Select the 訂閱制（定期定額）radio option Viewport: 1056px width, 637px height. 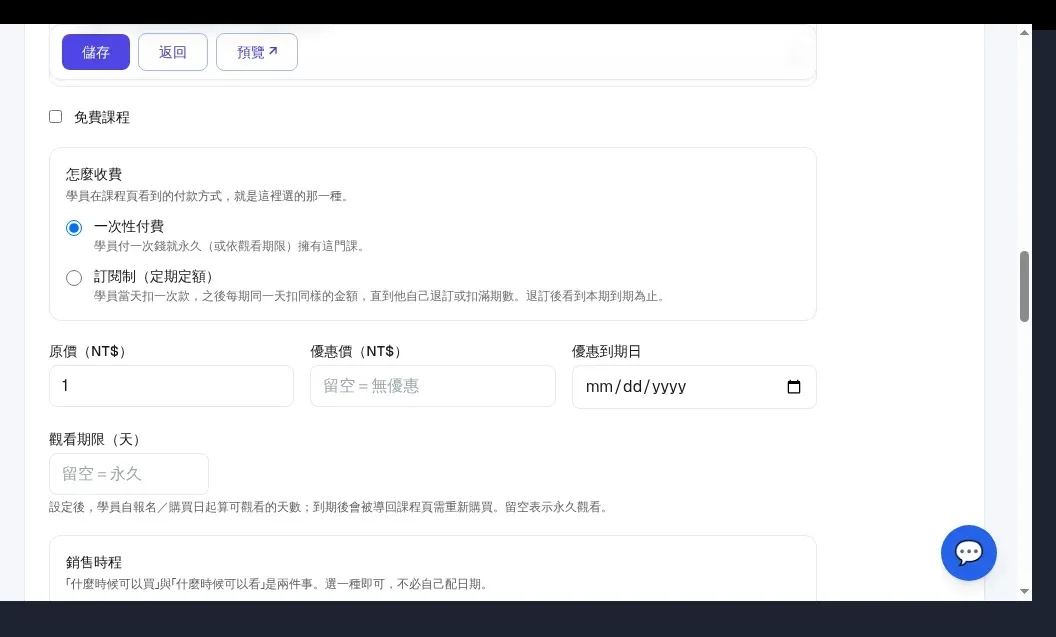point(74,277)
